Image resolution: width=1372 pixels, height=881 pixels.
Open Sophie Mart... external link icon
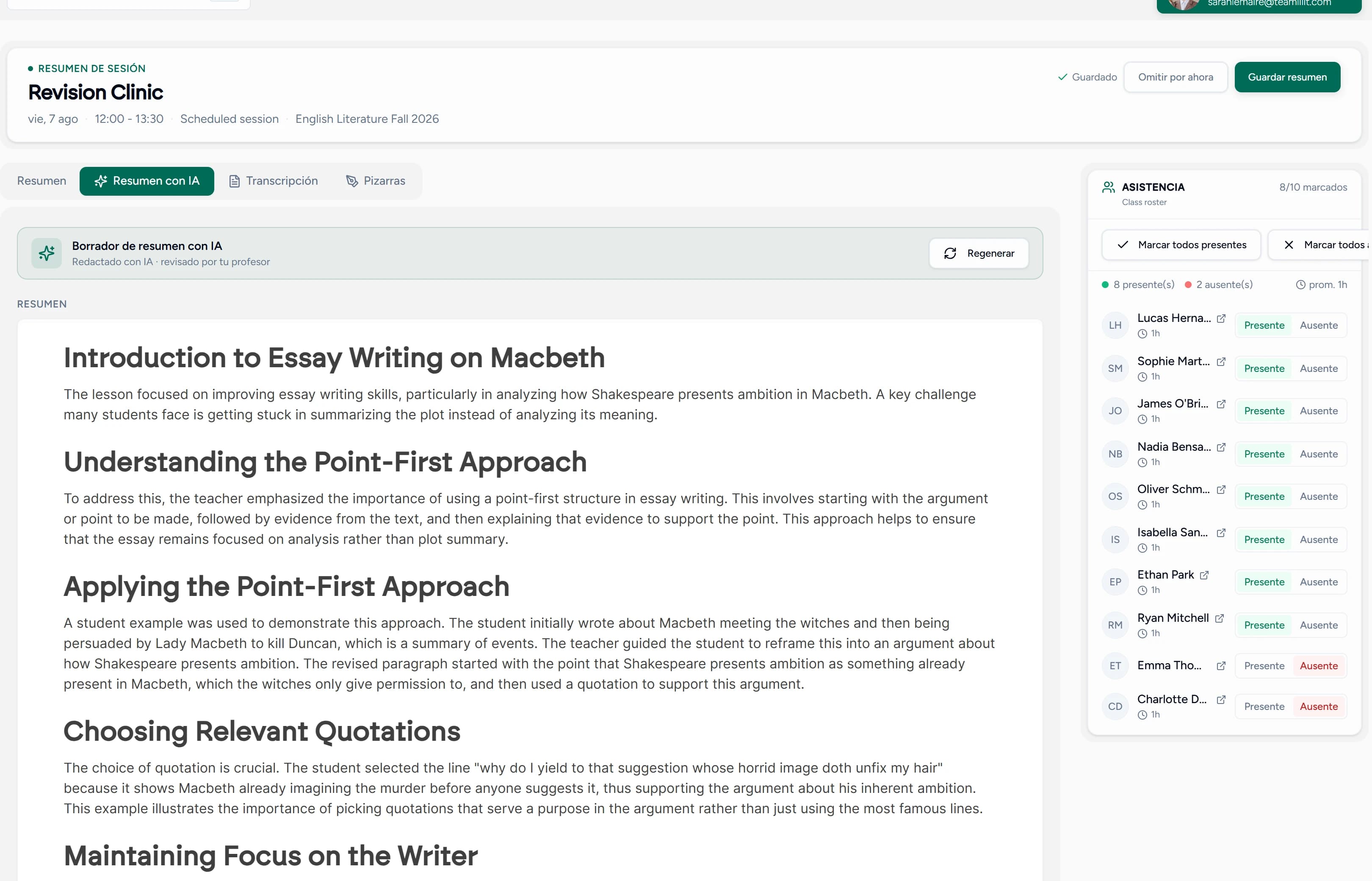click(x=1221, y=362)
